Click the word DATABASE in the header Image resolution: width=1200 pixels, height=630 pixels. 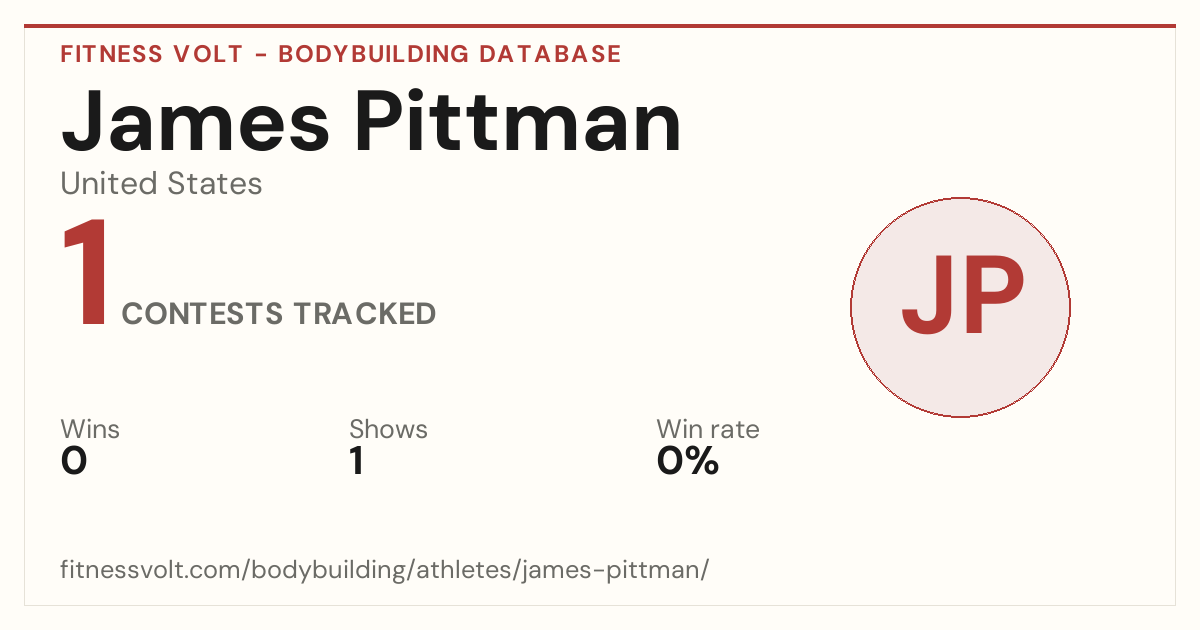(x=550, y=54)
